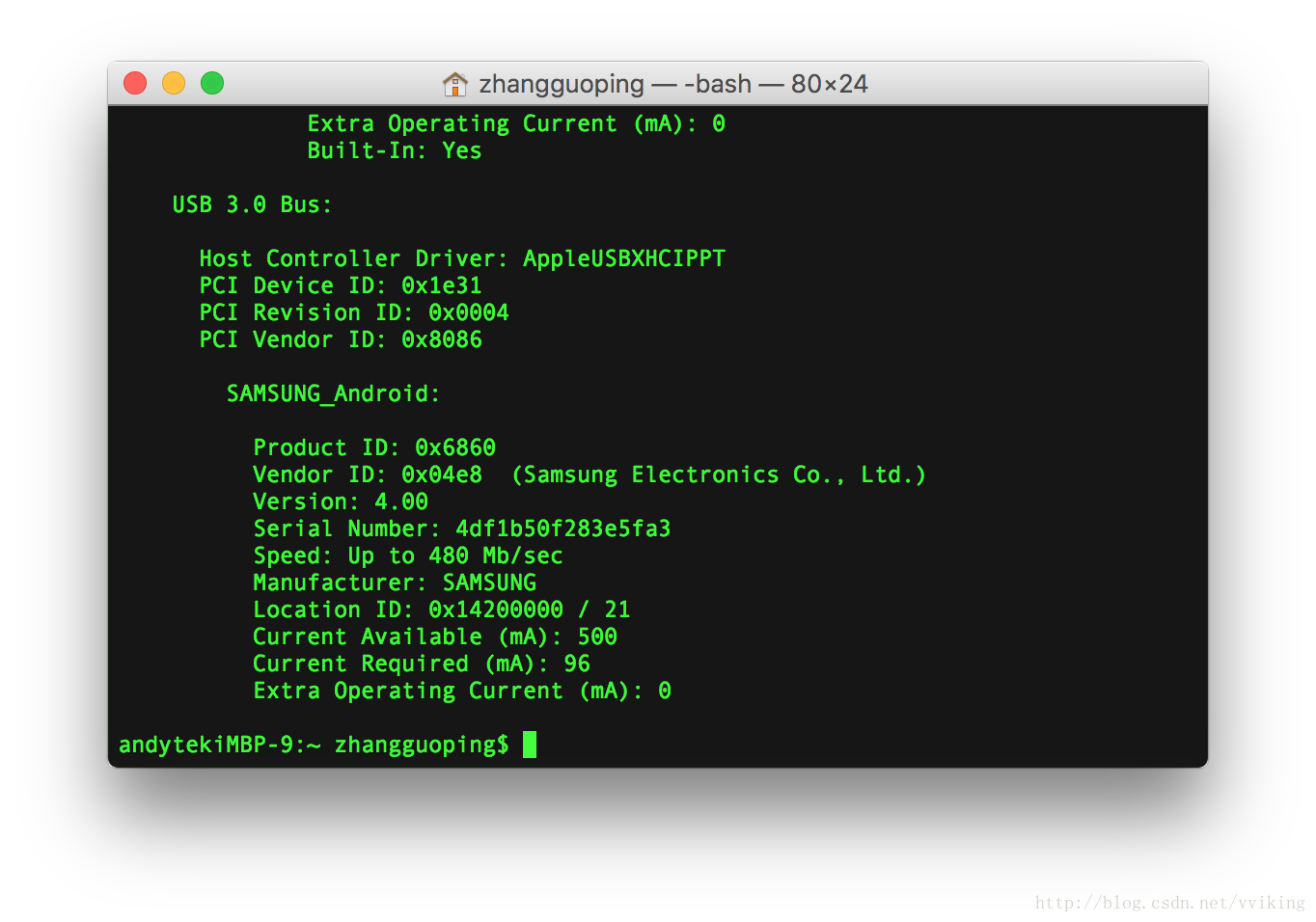Click the 'Manufacturer: SAMSUNG' line
Image resolution: width=1316 pixels, height=922 pixels.
pos(395,583)
